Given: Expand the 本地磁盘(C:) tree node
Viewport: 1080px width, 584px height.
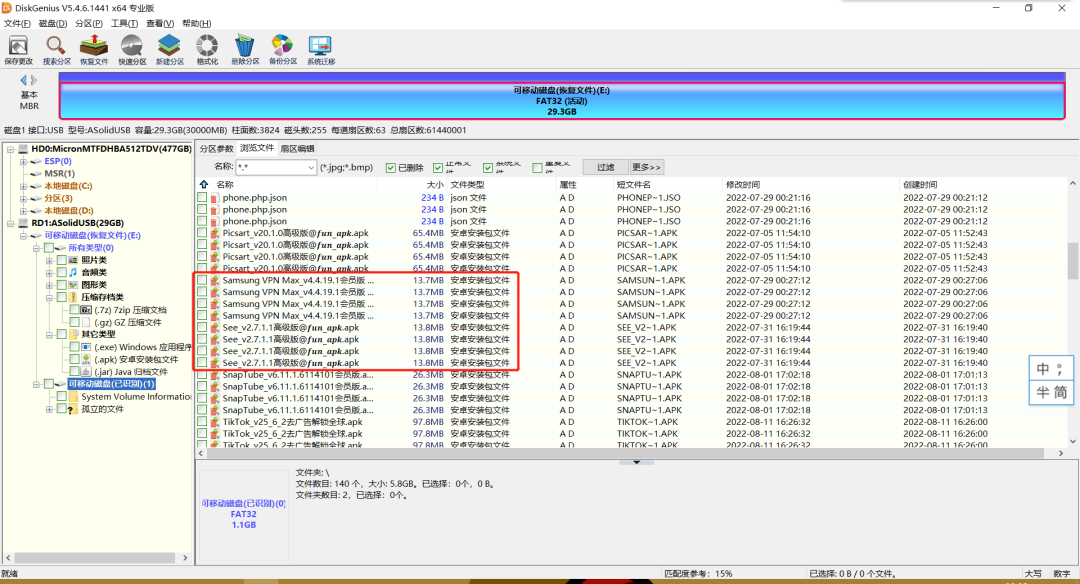Looking at the screenshot, I should 22,186.
